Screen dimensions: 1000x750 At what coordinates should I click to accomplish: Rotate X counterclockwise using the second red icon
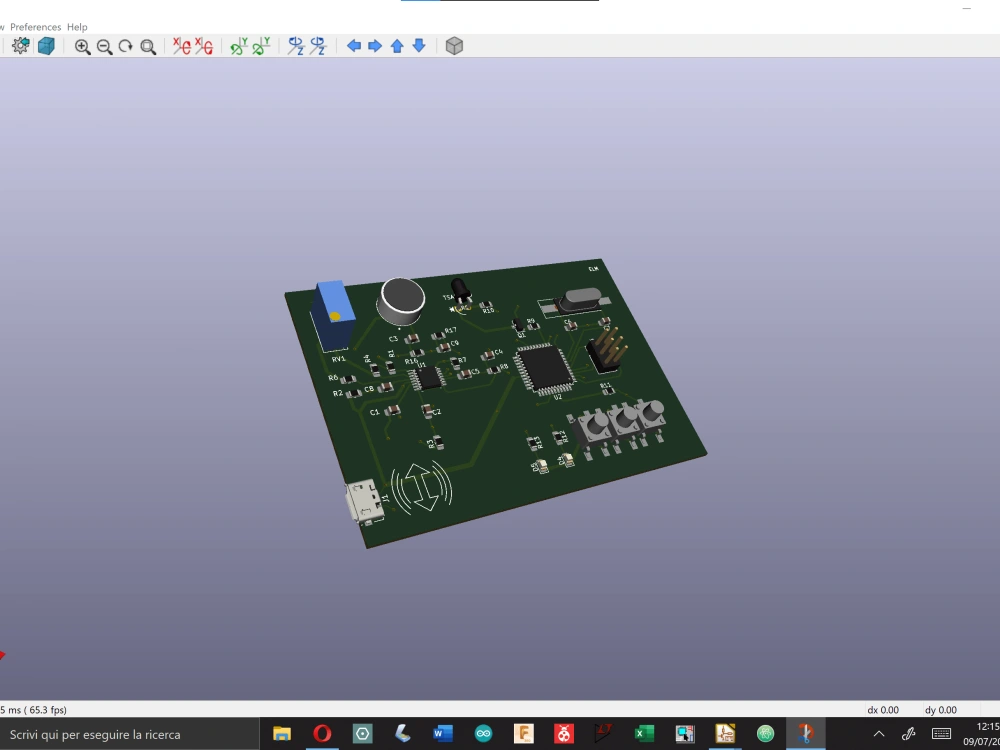[x=203, y=46]
